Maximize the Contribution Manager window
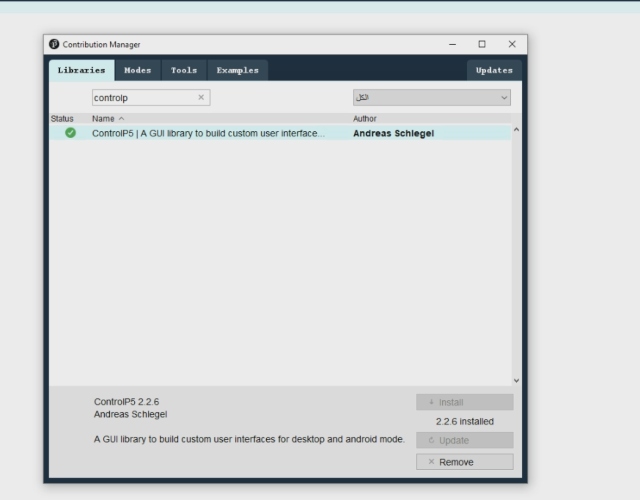 tap(482, 44)
